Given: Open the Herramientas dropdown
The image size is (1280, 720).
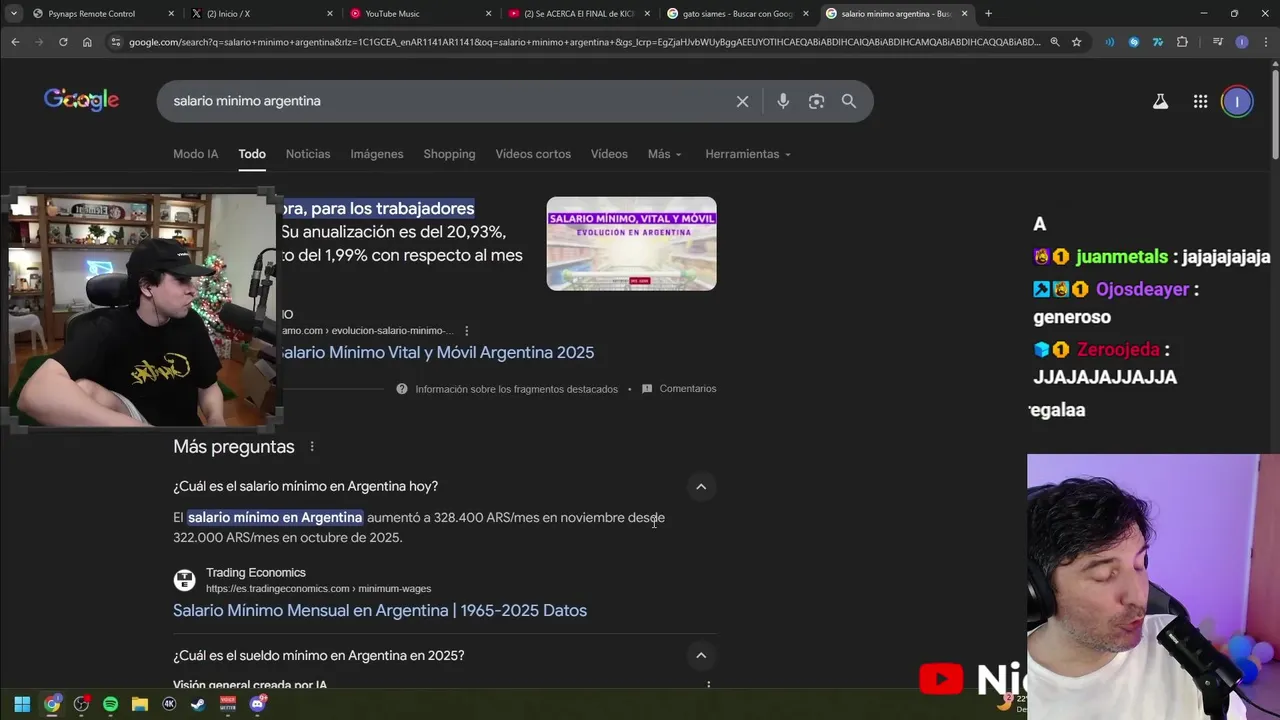Looking at the screenshot, I should 748,154.
